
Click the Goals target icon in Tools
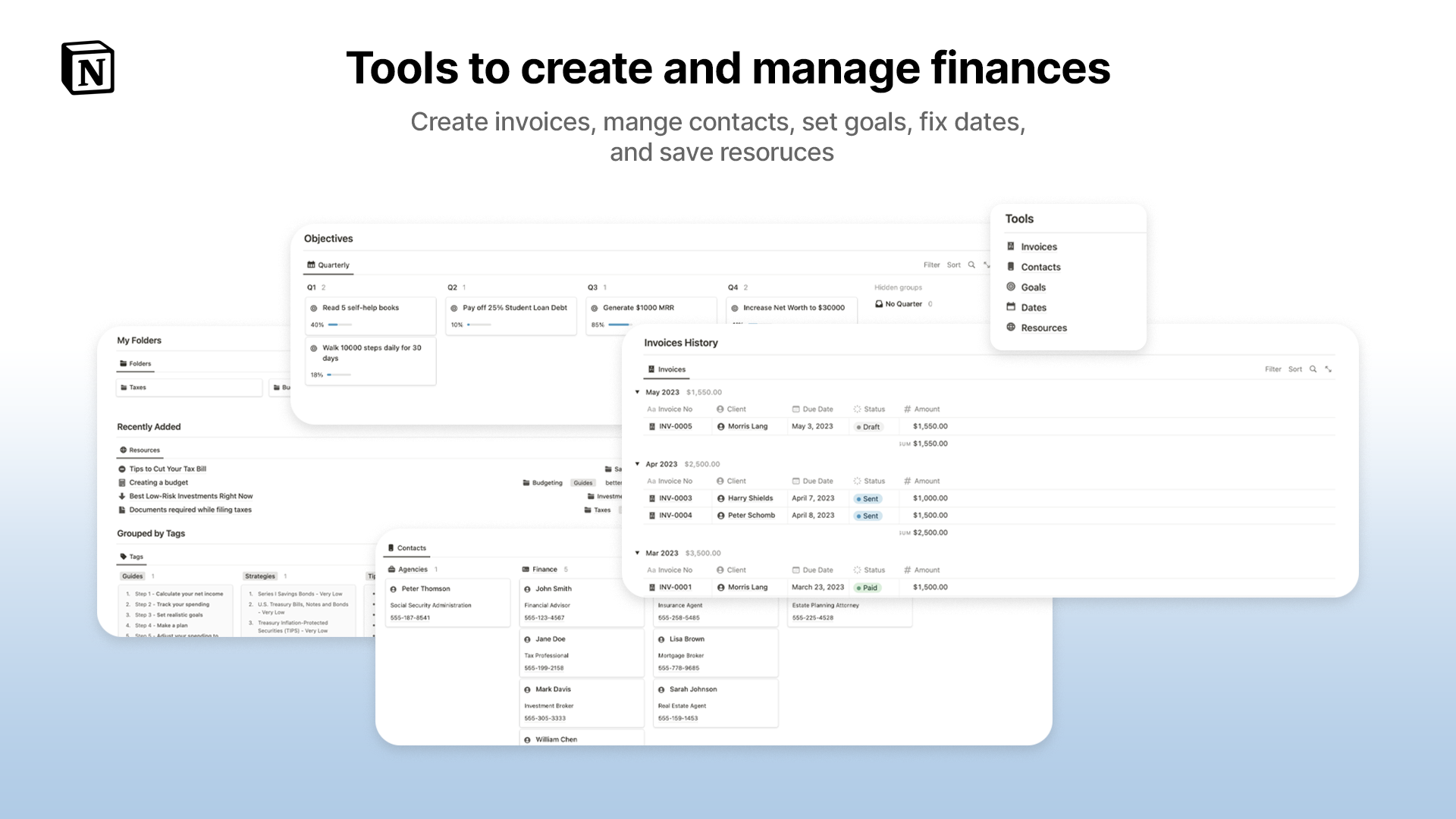coord(1011,287)
